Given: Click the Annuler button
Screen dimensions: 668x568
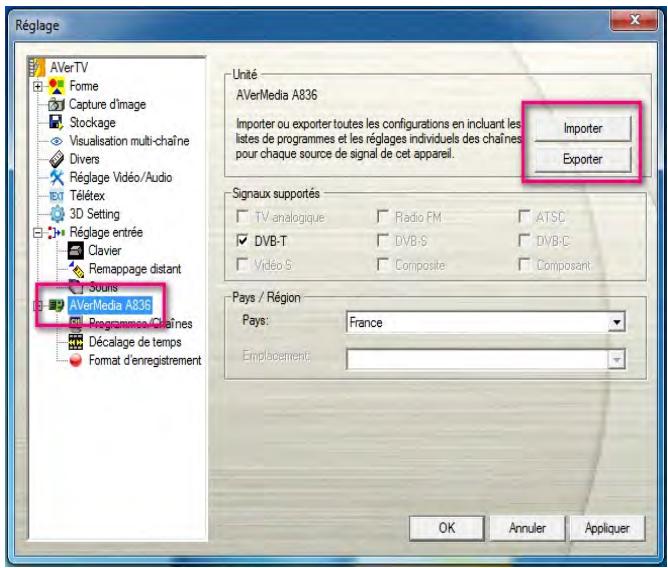Looking at the screenshot, I should coord(527,528).
